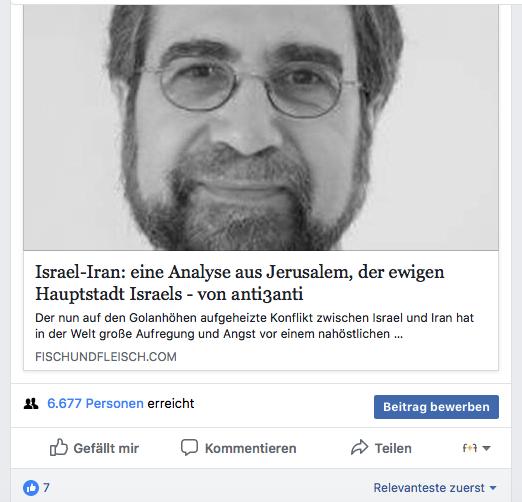Open the Israel-Iran article headline
The width and height of the screenshot is (522, 502).
pyautogui.click(x=239, y=283)
